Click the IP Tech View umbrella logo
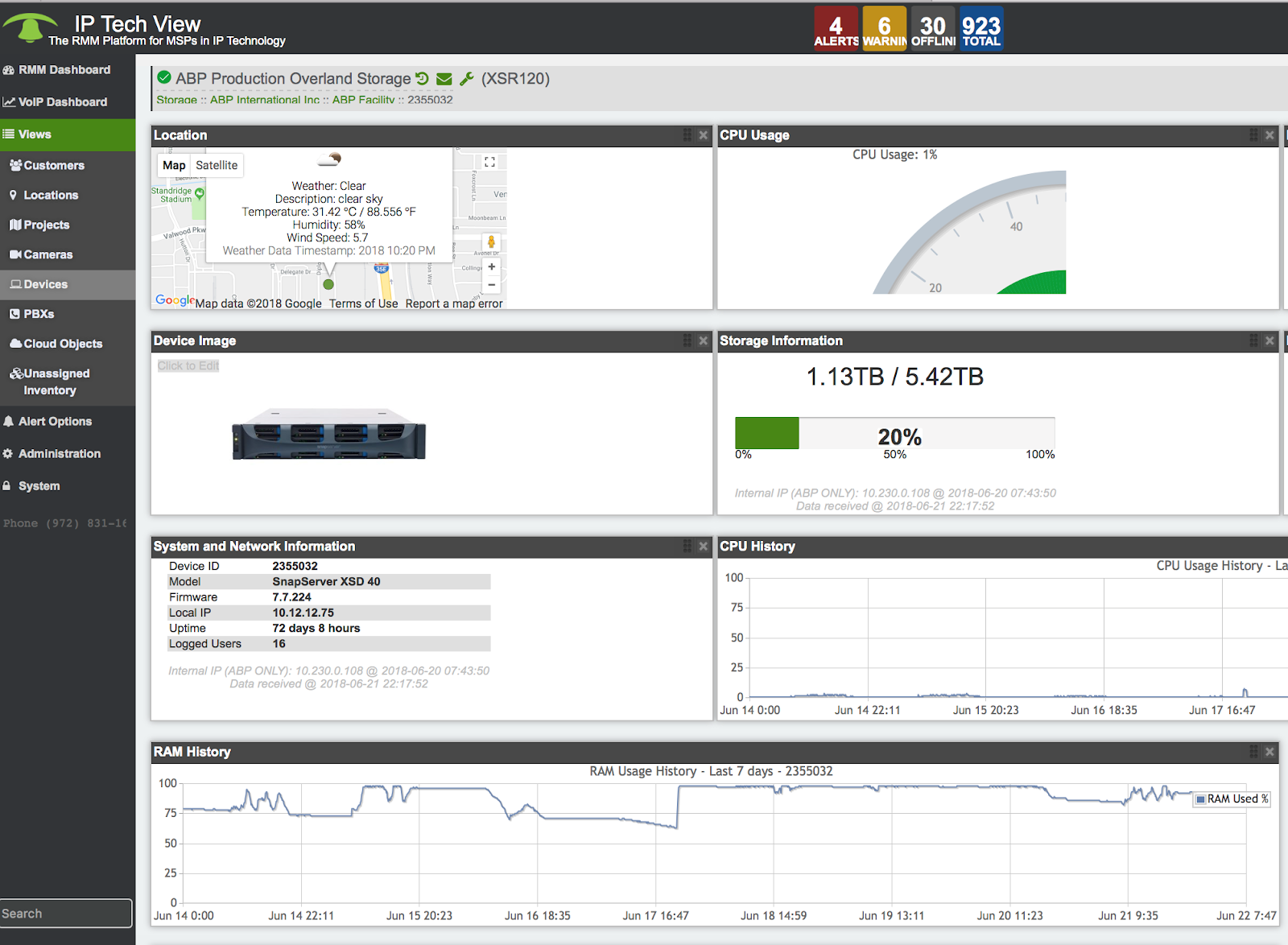Viewport: 1288px width, 945px height. (31, 27)
